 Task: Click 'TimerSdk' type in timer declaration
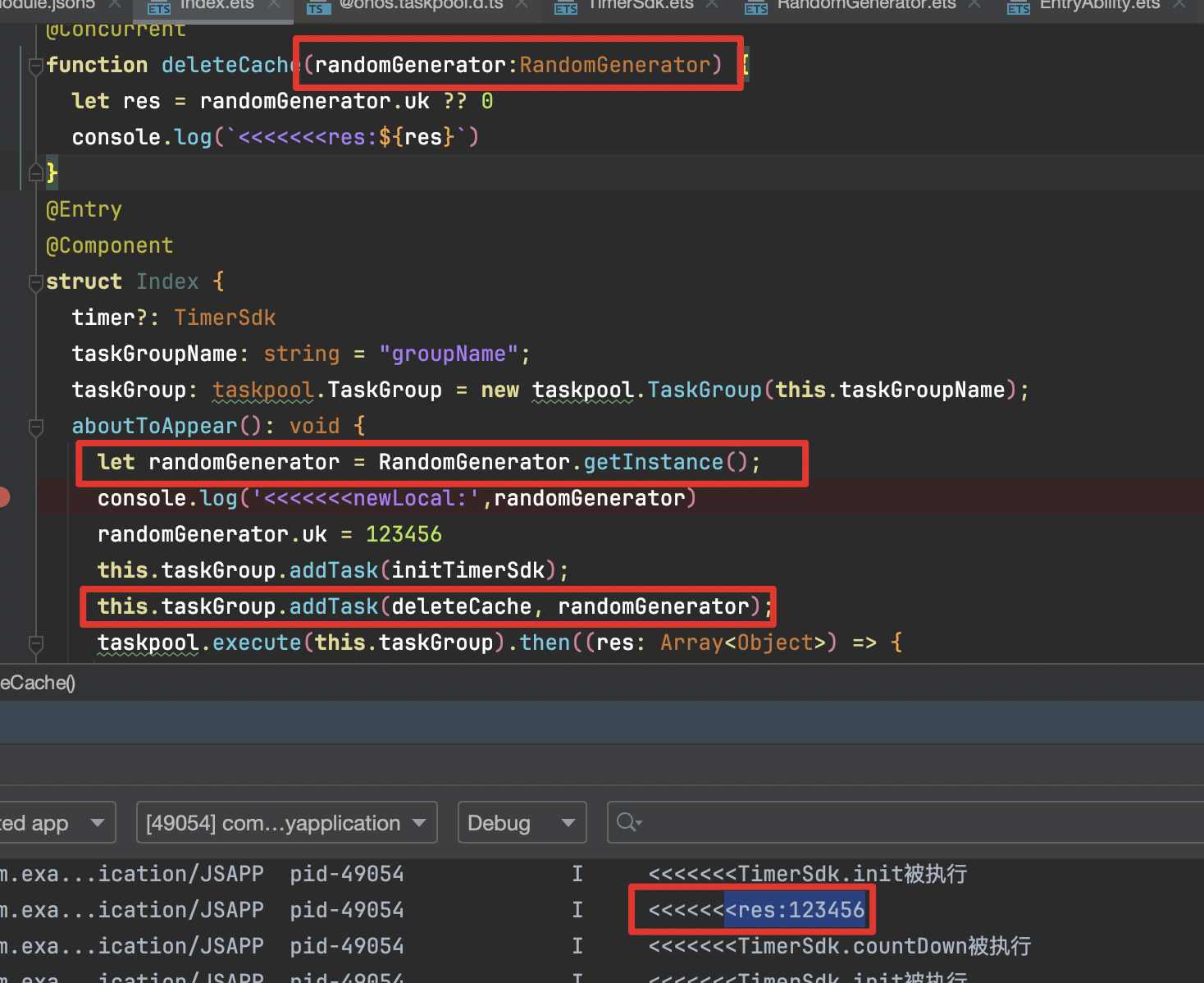pyautogui.click(x=225, y=318)
